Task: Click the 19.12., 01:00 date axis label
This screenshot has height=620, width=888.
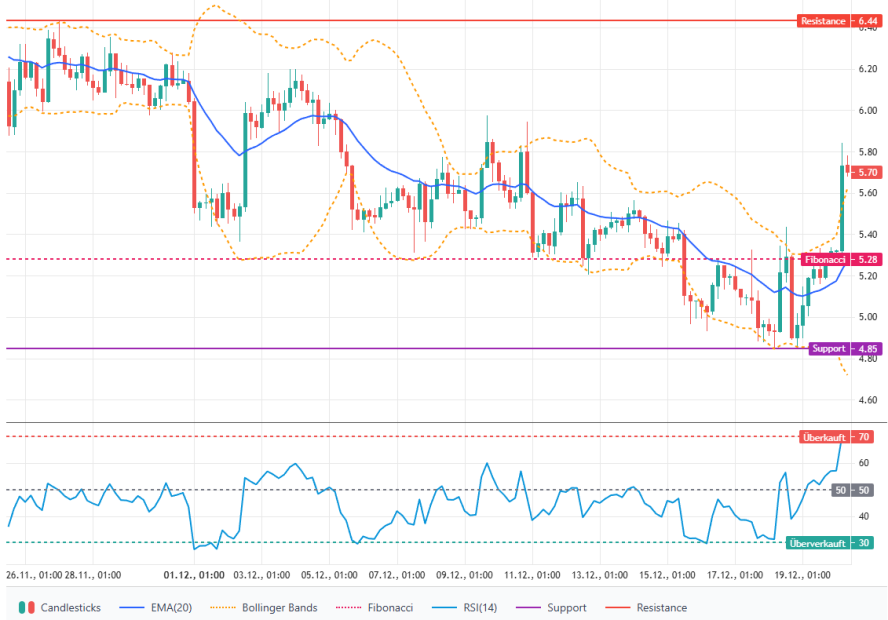Action: pyautogui.click(x=802, y=576)
